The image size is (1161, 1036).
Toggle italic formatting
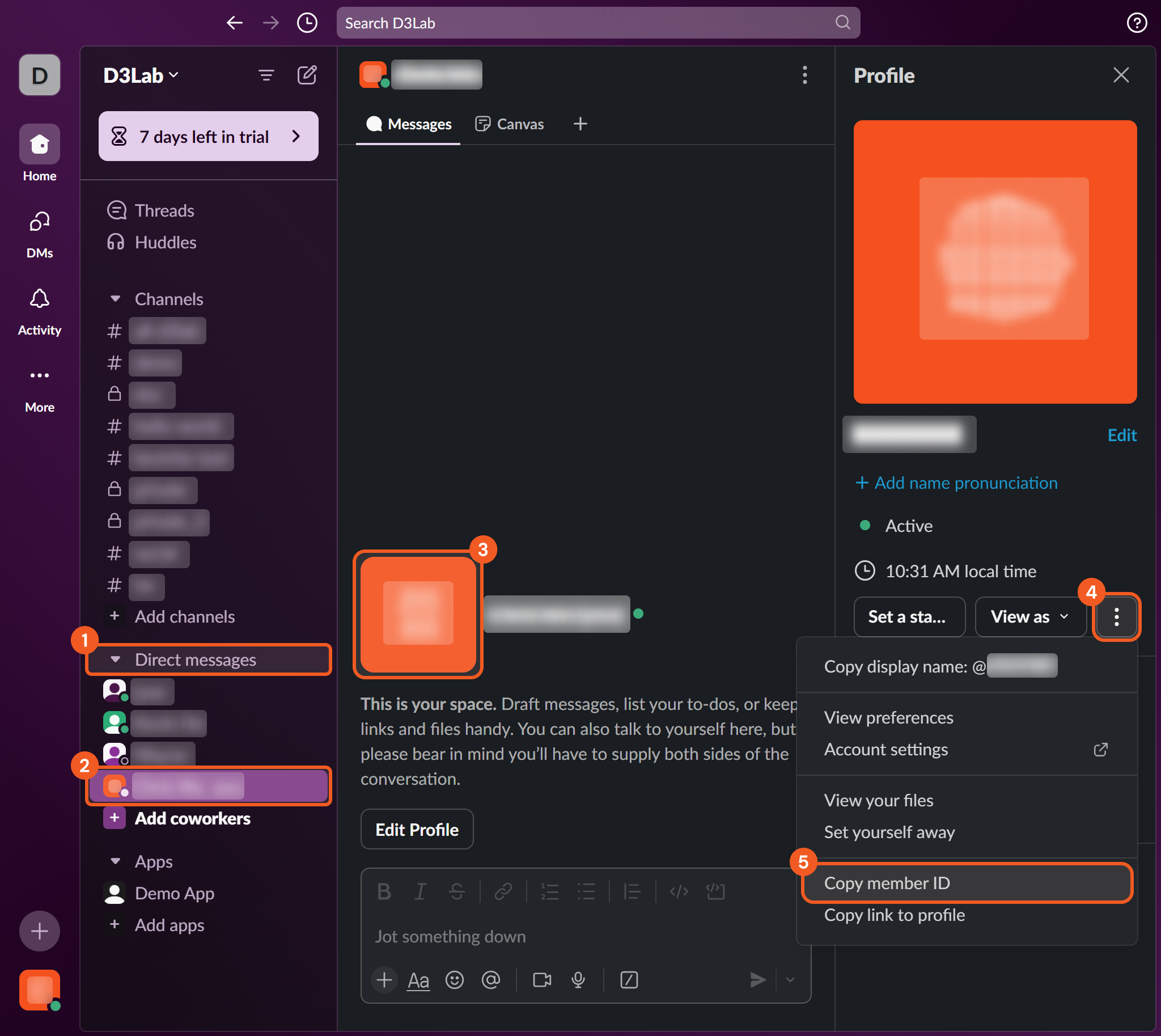pos(420,891)
